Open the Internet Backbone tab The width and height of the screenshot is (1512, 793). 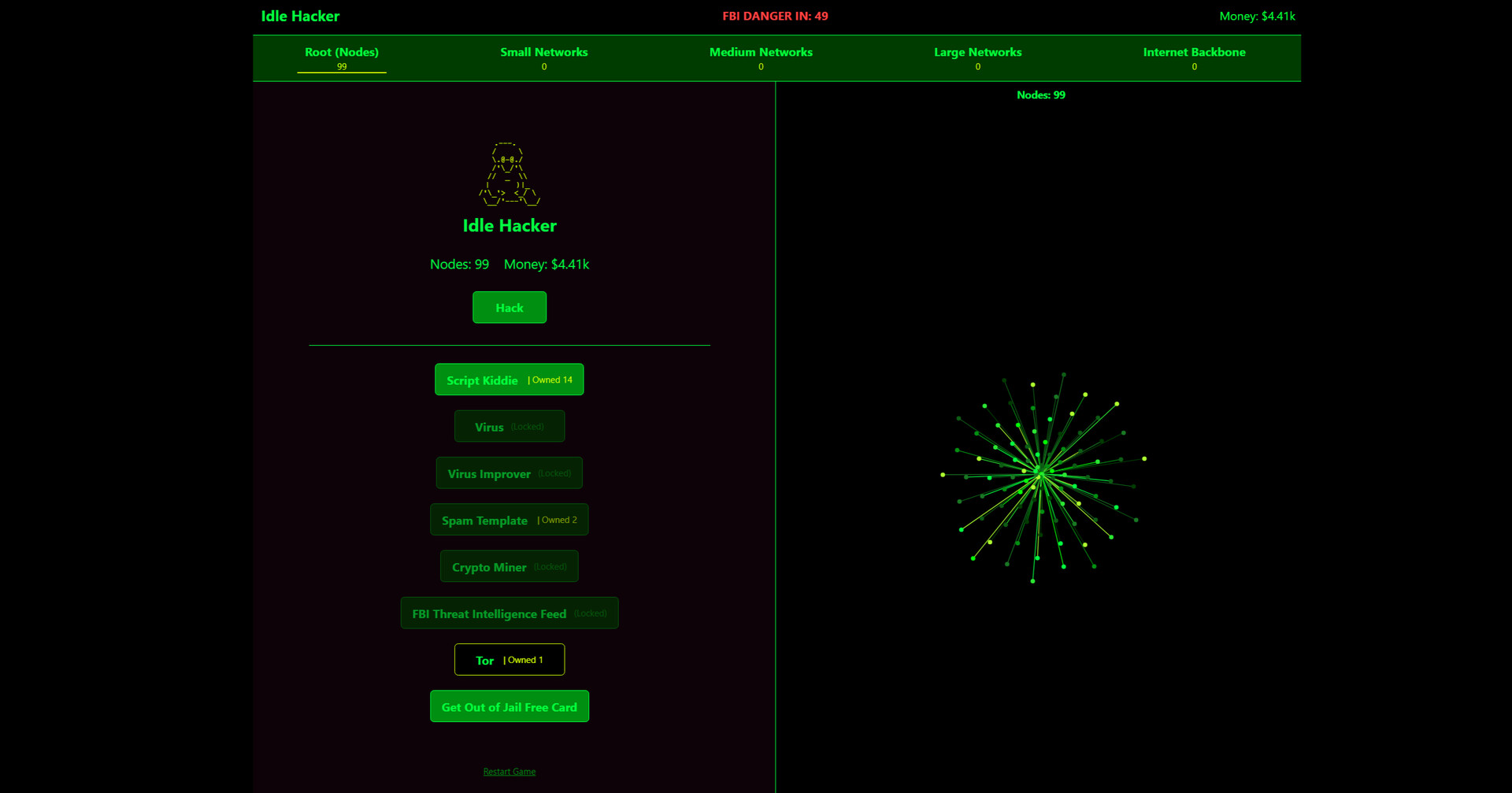coord(1194,57)
